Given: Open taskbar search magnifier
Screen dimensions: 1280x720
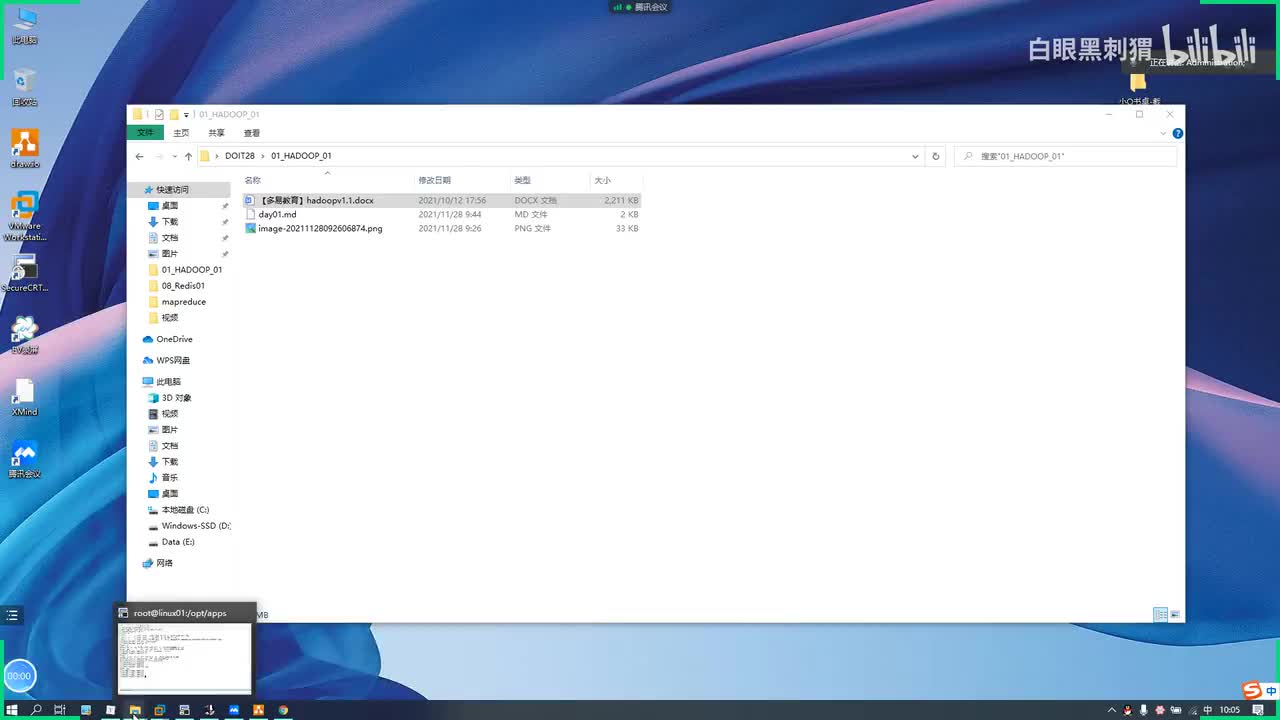Looking at the screenshot, I should click(36, 710).
